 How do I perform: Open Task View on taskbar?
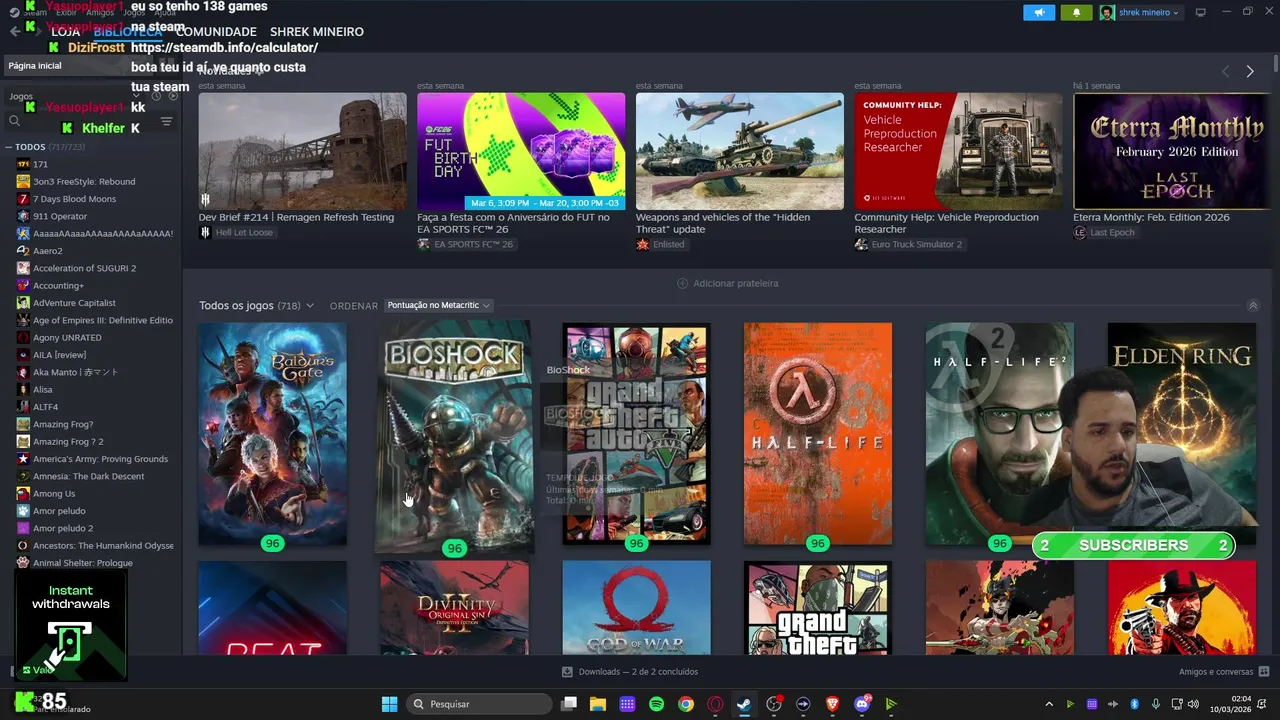click(x=569, y=704)
